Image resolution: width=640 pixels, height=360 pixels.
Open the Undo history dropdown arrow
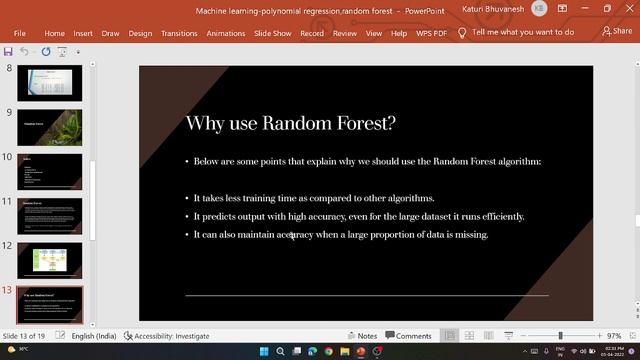[x=33, y=52]
